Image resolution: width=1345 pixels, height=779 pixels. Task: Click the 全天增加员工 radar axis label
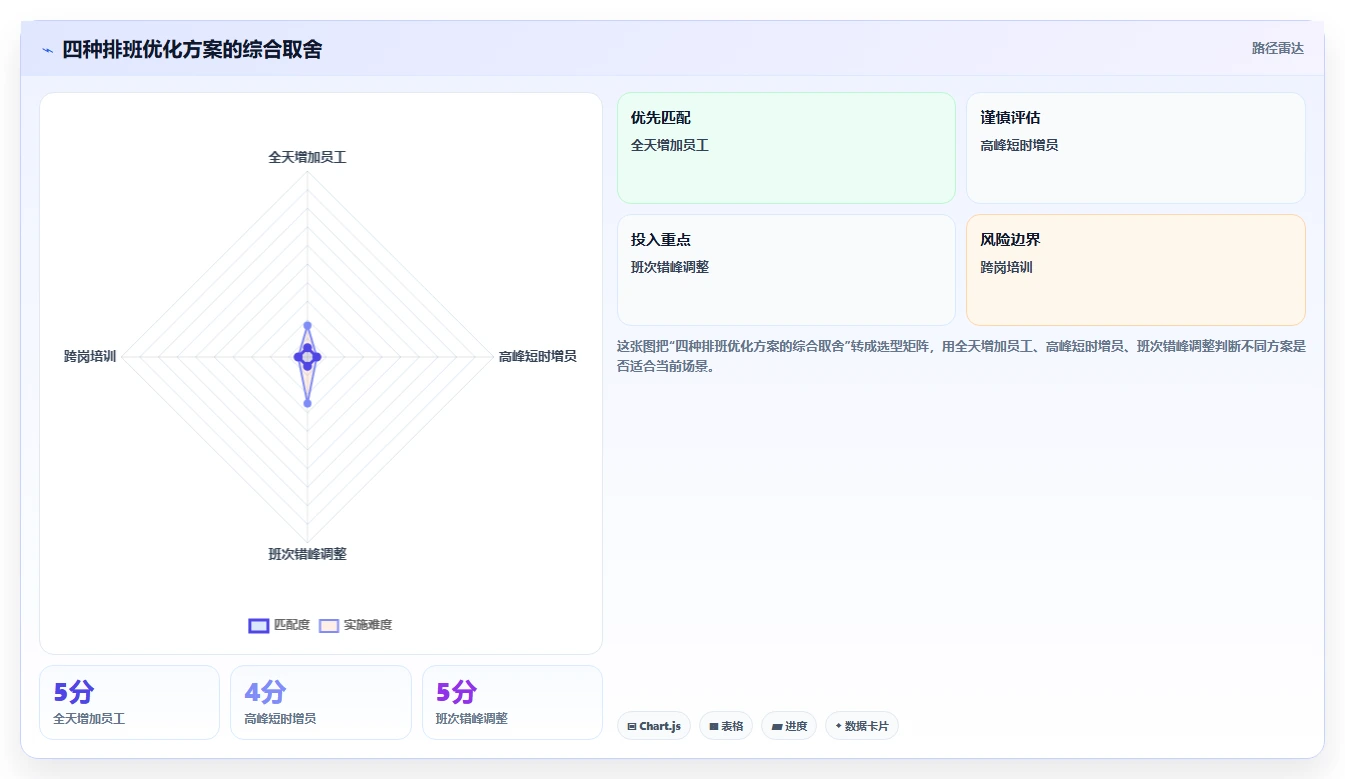click(x=307, y=157)
